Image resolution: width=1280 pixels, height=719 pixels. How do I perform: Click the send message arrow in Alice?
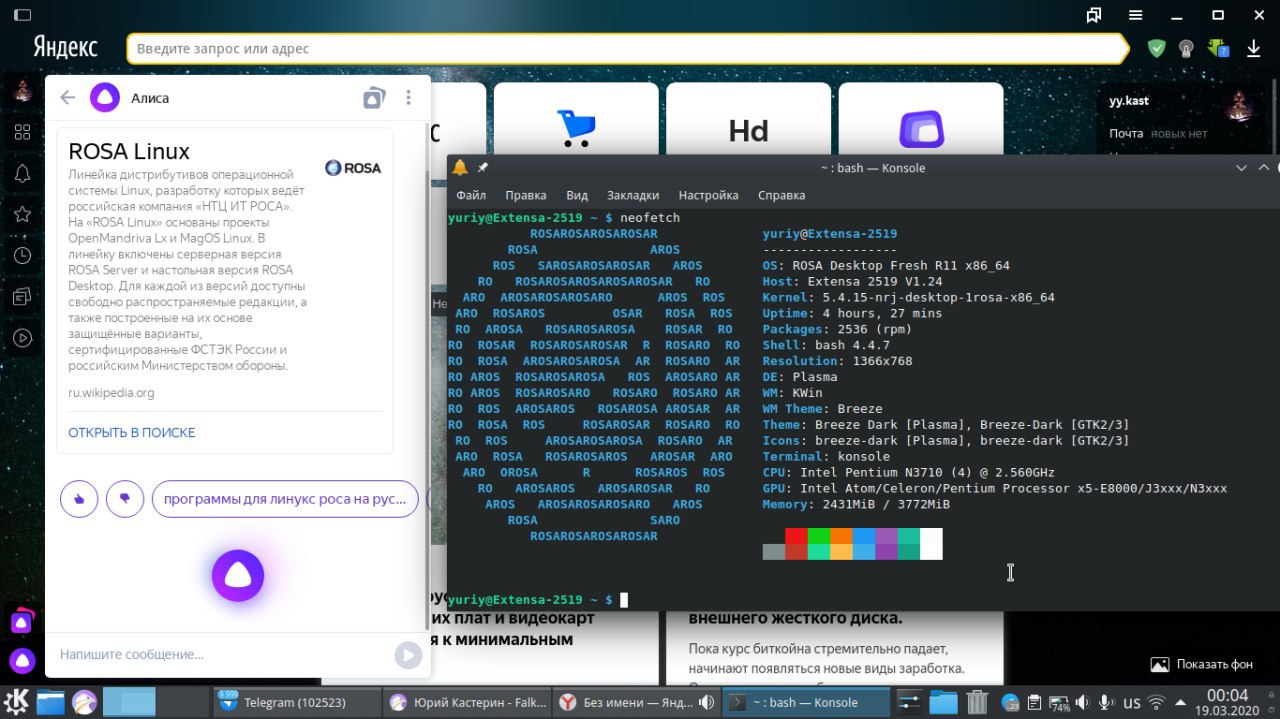pyautogui.click(x=407, y=655)
